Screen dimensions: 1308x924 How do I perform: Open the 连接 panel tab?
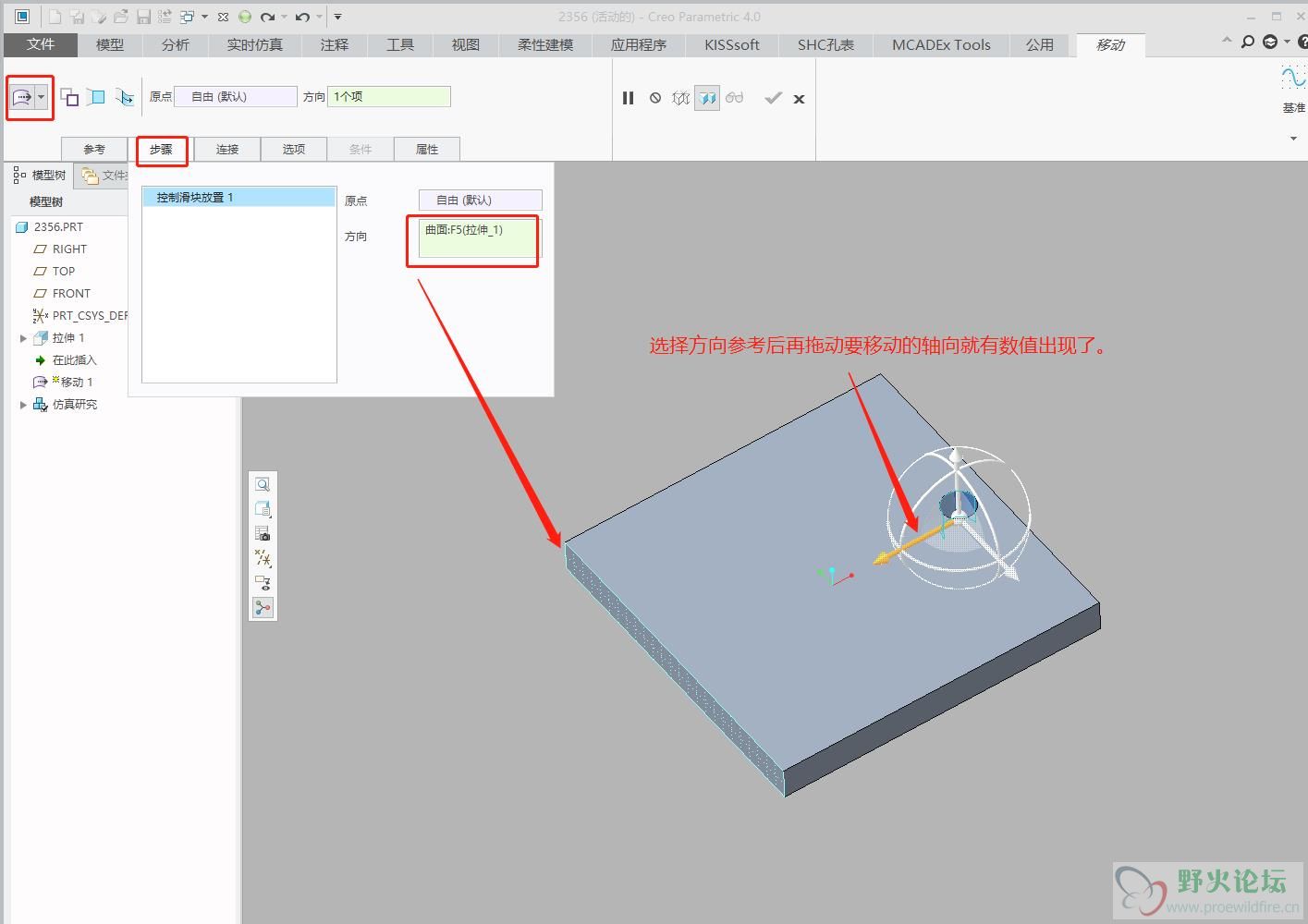click(227, 149)
